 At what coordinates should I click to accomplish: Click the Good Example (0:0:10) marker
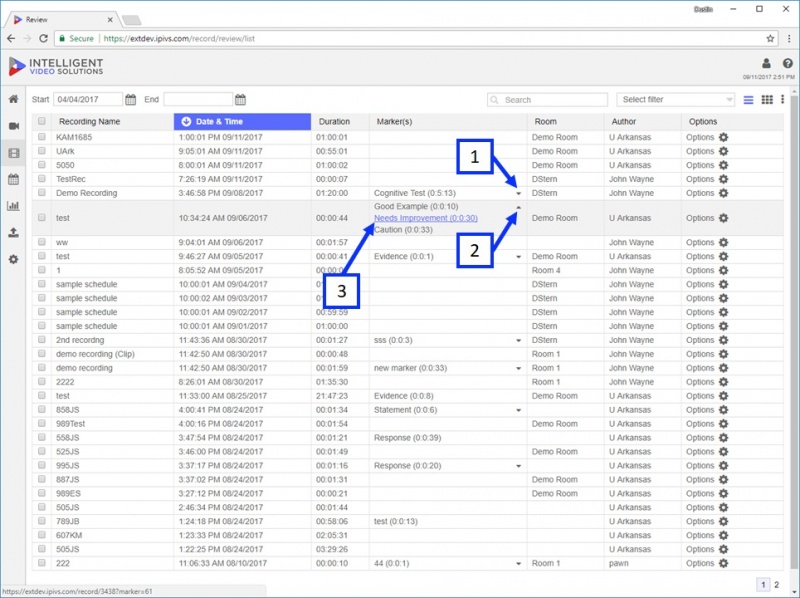point(416,207)
